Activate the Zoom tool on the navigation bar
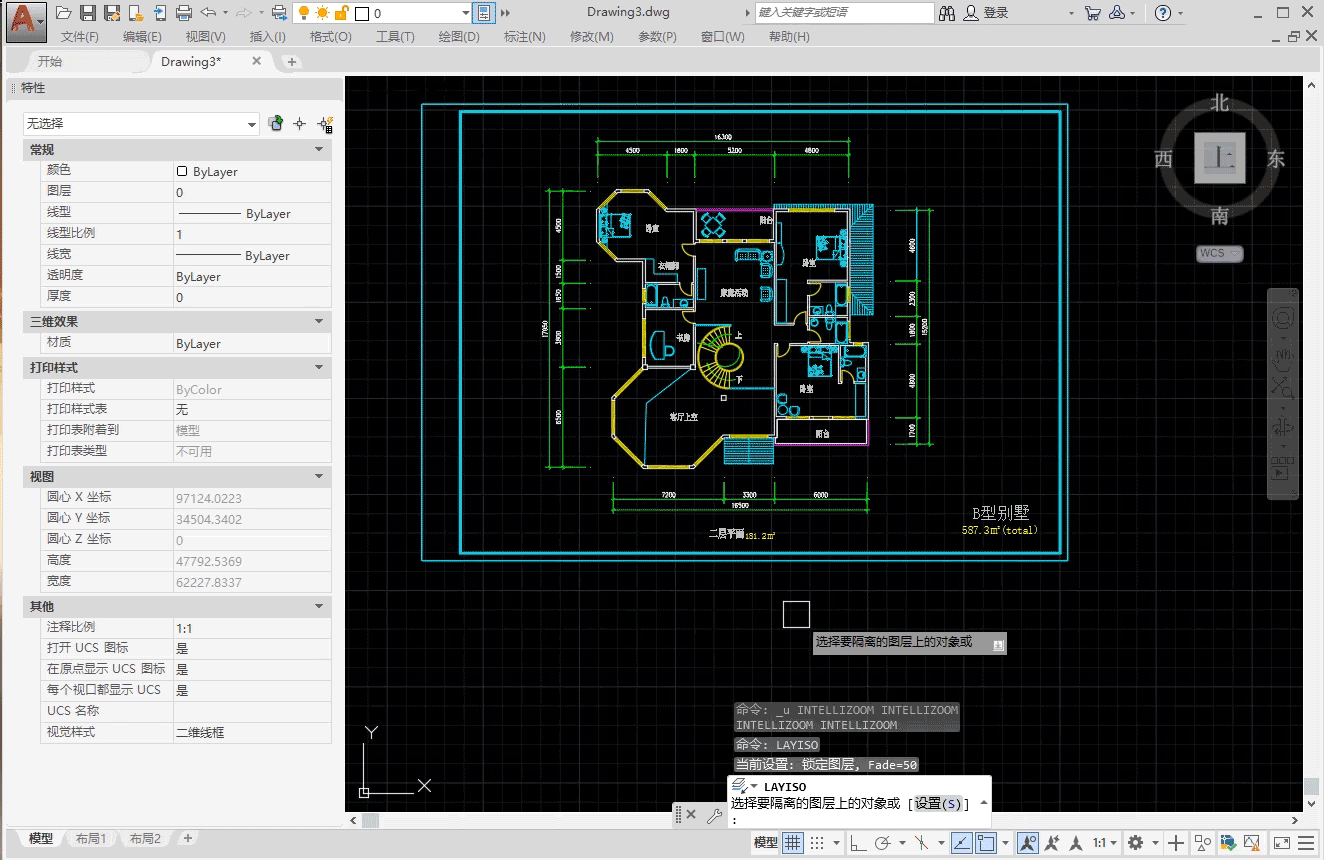 [x=1283, y=386]
